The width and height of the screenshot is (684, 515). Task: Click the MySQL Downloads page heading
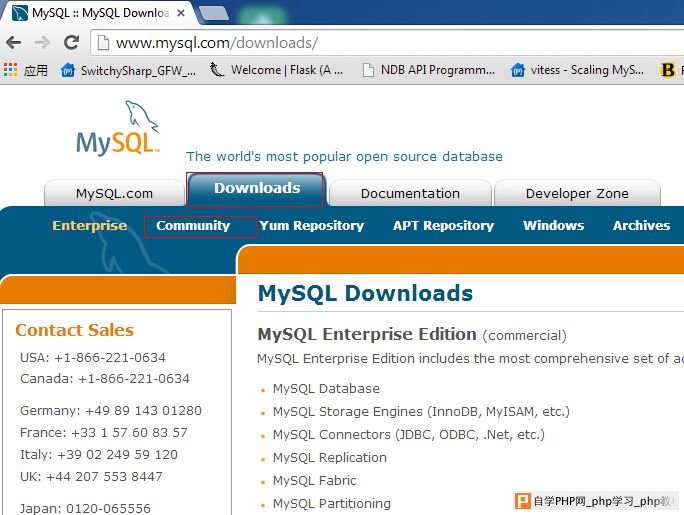coord(365,293)
